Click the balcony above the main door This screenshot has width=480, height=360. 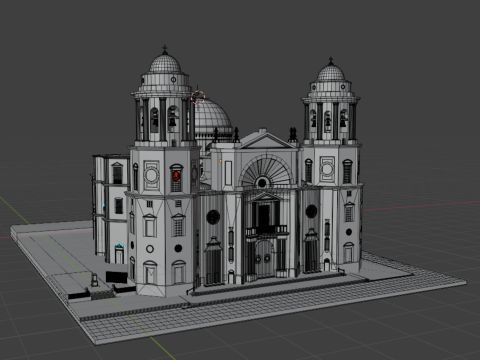[267, 231]
